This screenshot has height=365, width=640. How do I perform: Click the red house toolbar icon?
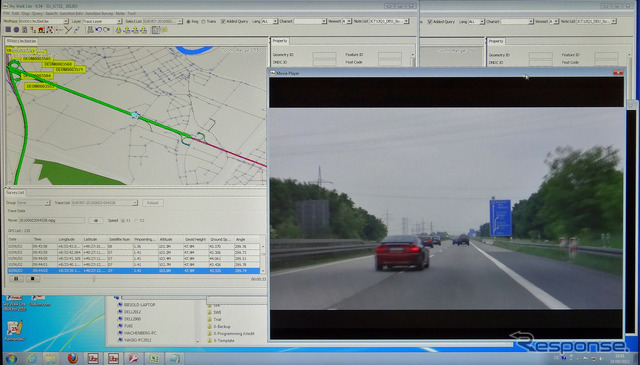41,30
